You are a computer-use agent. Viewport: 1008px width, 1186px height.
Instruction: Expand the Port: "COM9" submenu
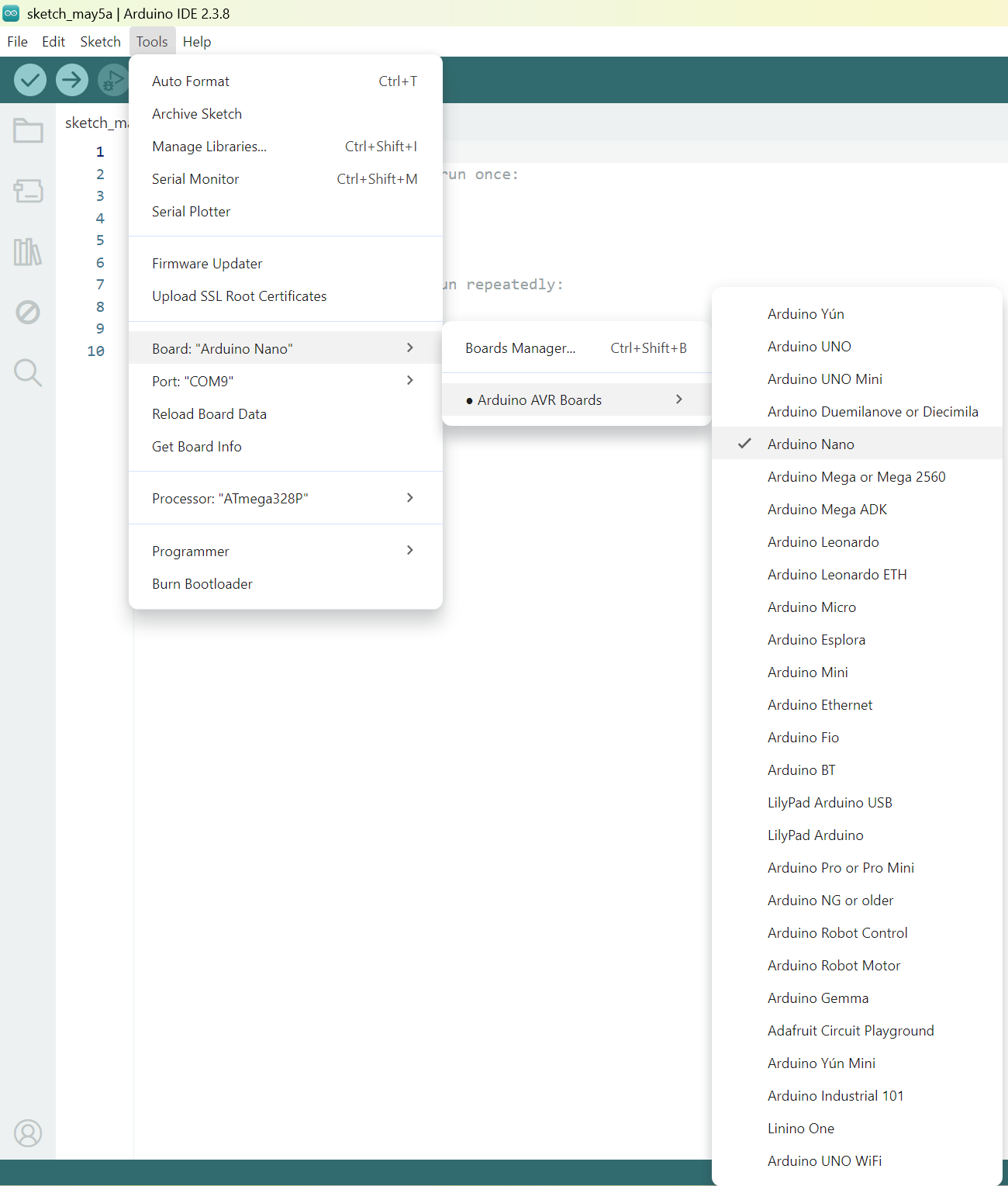click(285, 381)
